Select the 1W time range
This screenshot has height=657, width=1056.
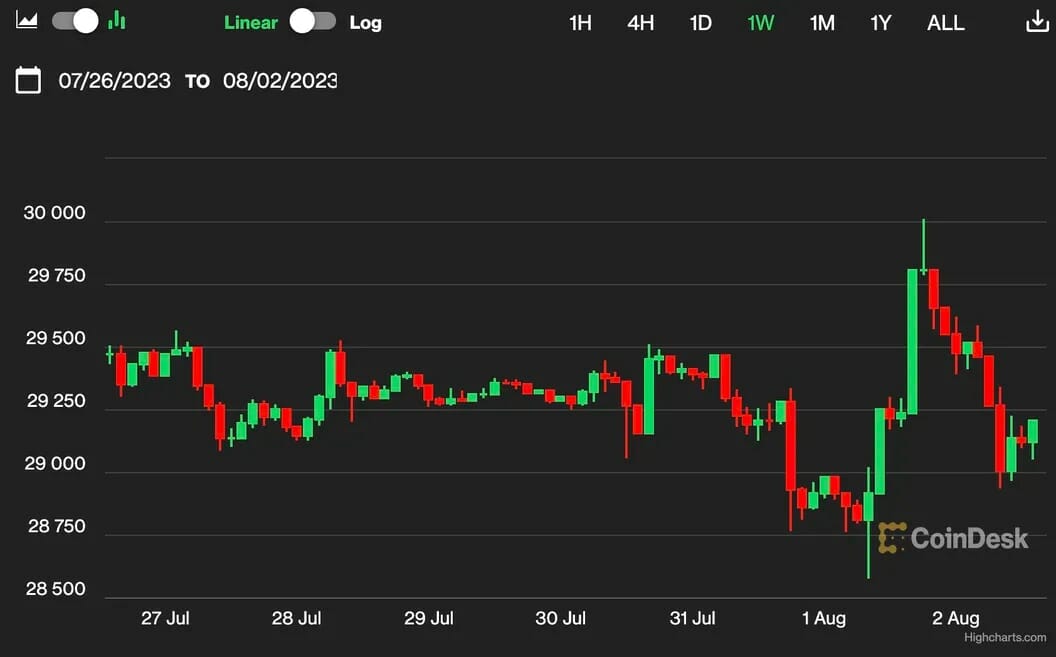761,22
